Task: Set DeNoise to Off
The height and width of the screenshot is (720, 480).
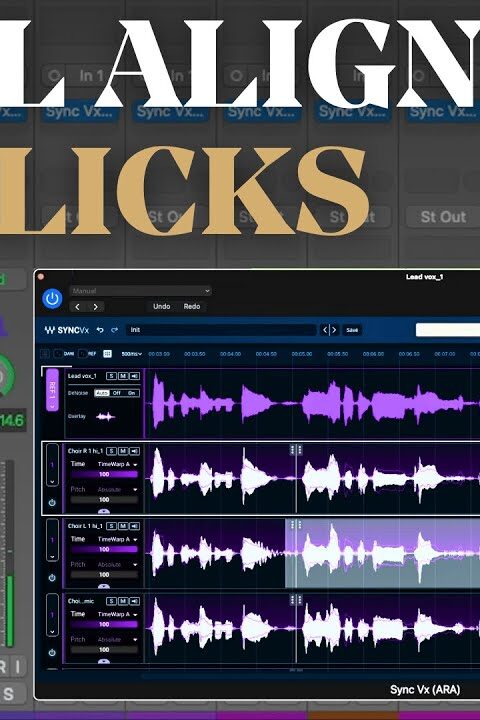Action: point(117,393)
